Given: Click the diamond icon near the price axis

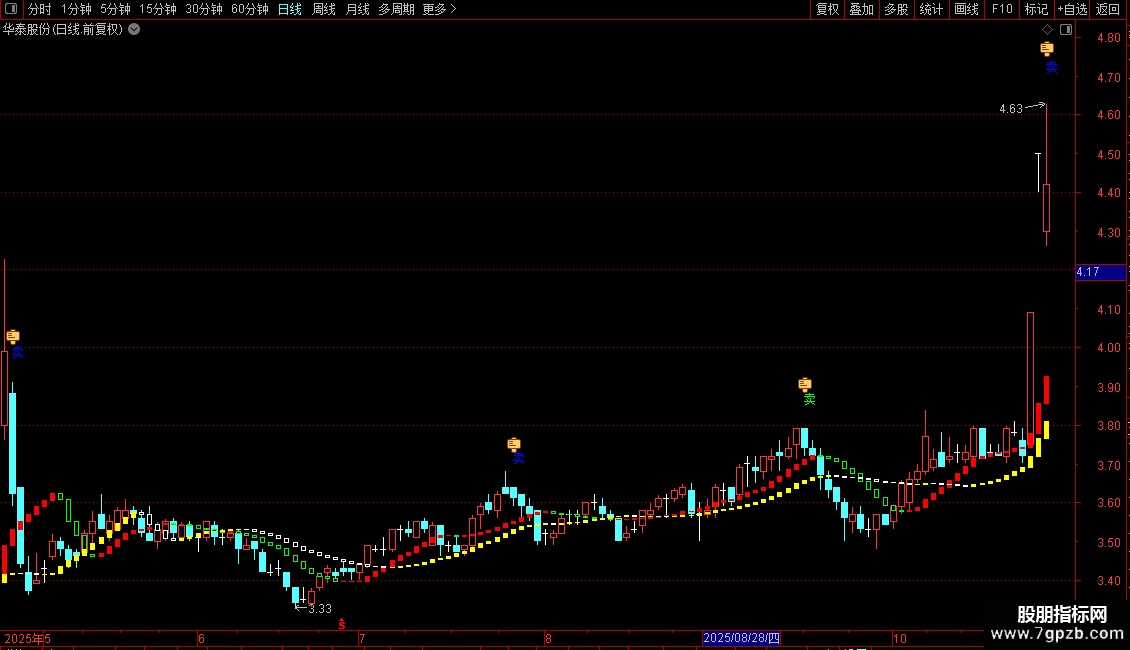Looking at the screenshot, I should pos(1047,30).
